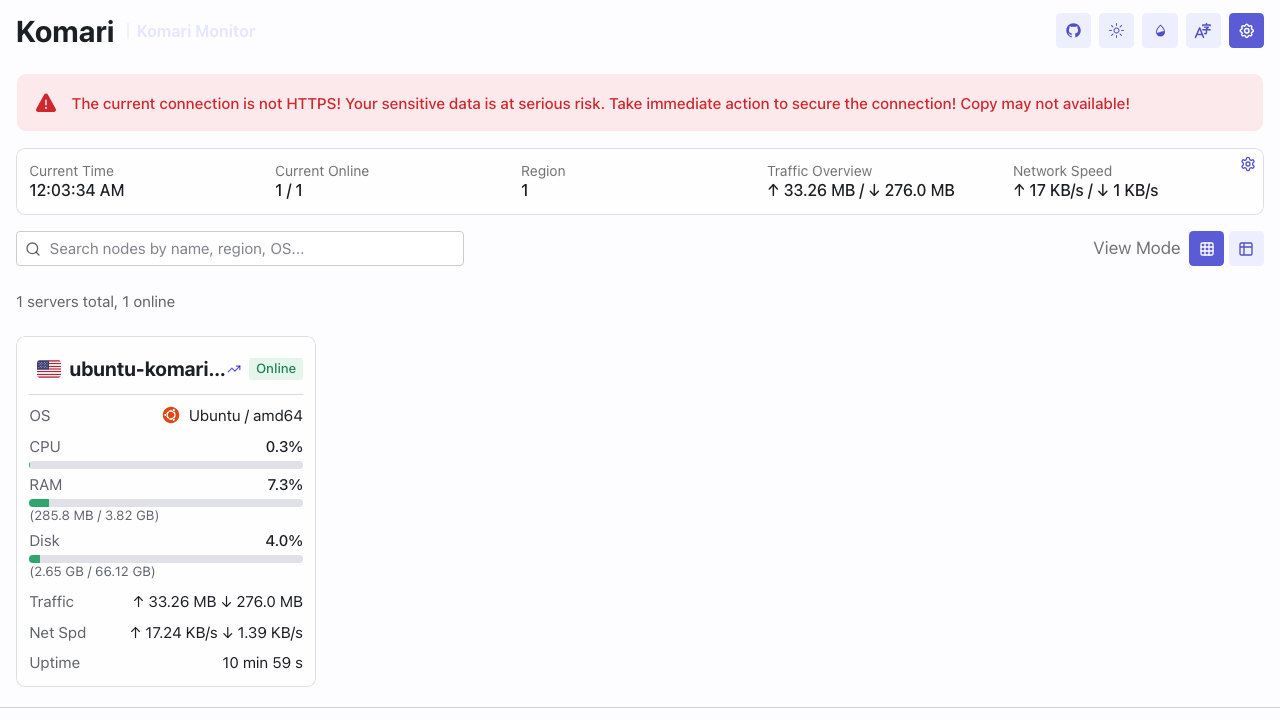Click the United States flag icon
Image resolution: width=1280 pixels, height=720 pixels.
[49, 369]
